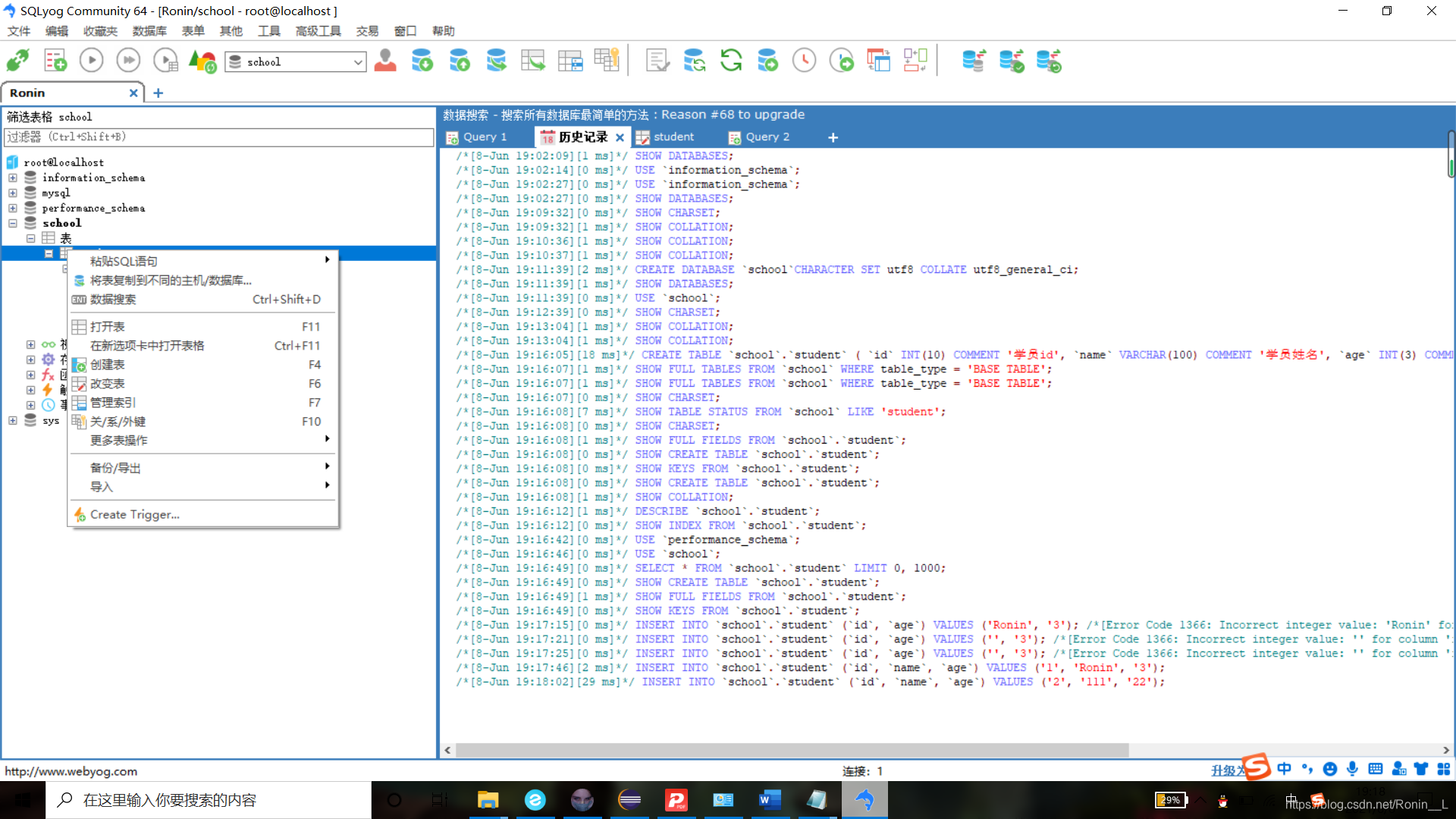This screenshot has width=1456, height=819.
Task: Select '创建表' from context menu
Action: click(x=108, y=365)
